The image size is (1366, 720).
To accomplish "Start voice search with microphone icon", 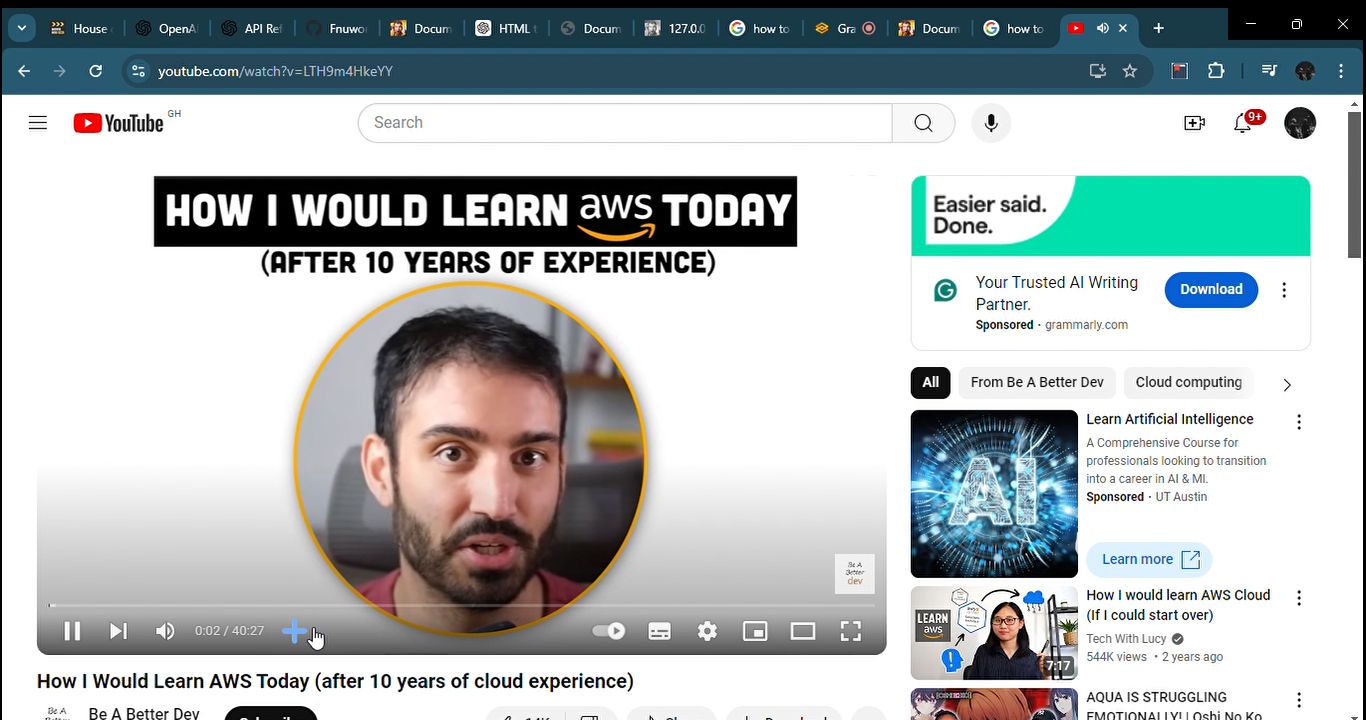I will [991, 123].
